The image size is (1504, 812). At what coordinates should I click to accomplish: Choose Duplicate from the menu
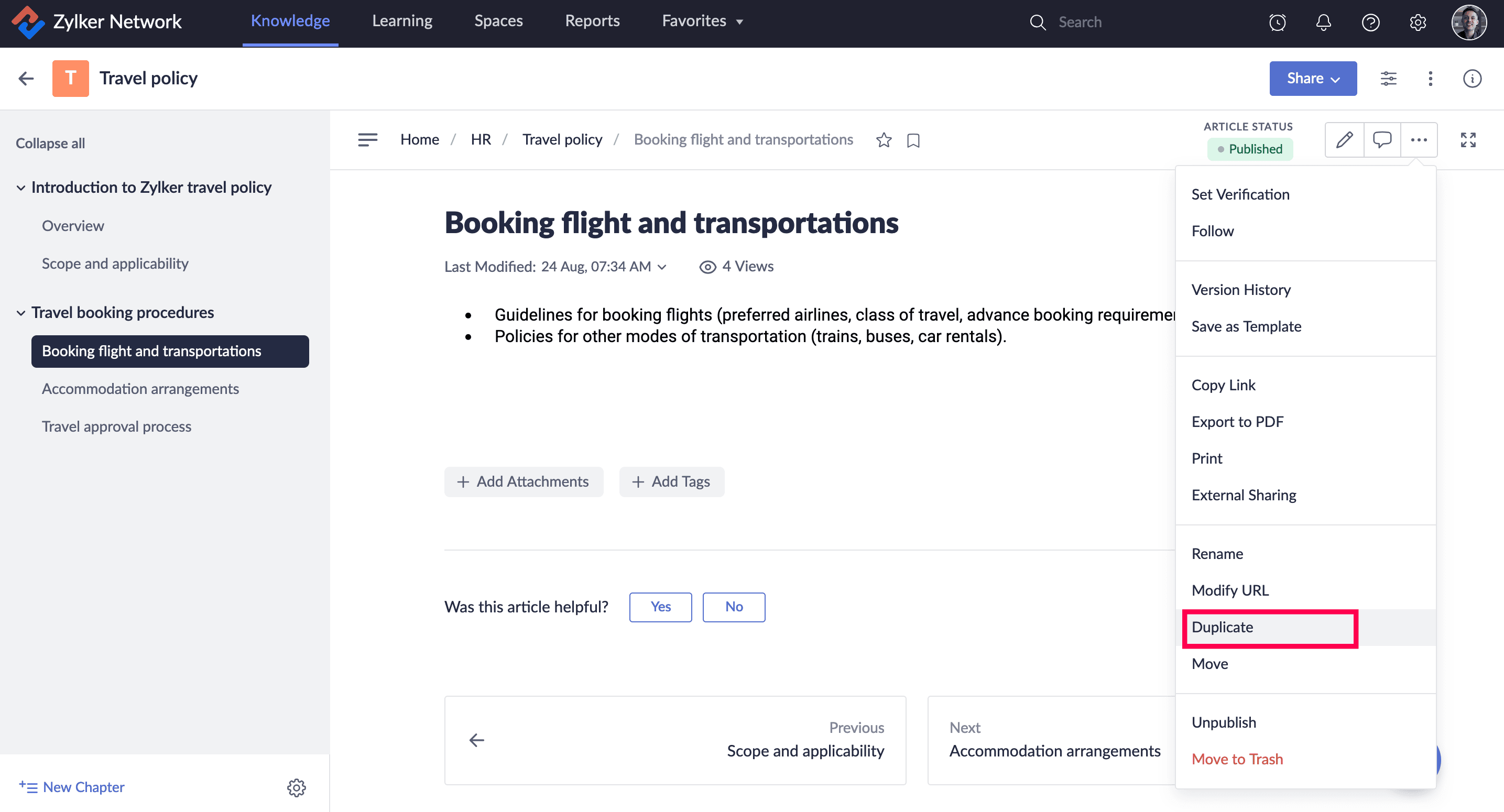pyautogui.click(x=1222, y=627)
